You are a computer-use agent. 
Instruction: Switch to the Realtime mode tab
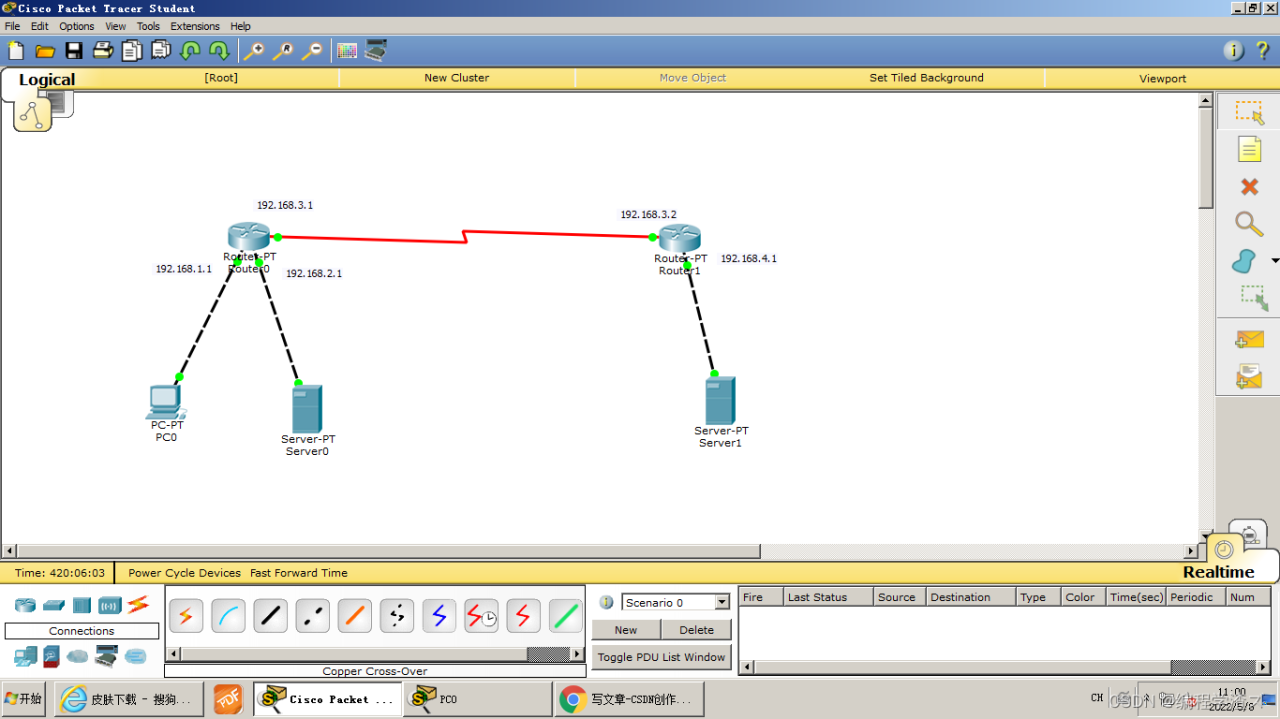(1218, 572)
